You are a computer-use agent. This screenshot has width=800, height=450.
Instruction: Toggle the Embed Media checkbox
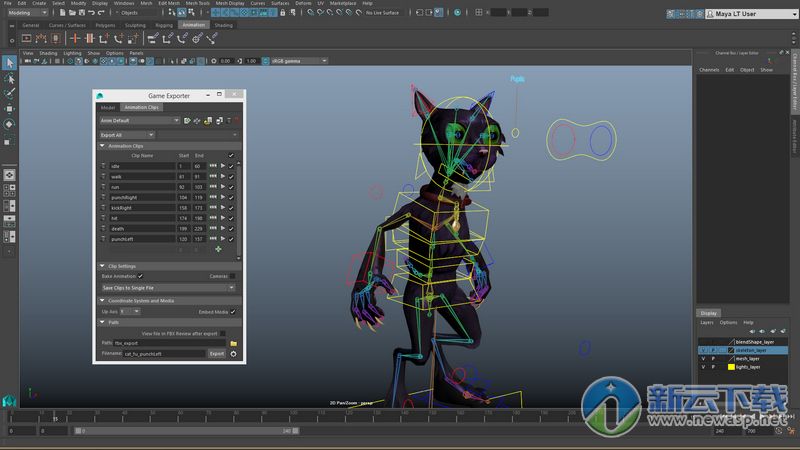pyautogui.click(x=233, y=312)
